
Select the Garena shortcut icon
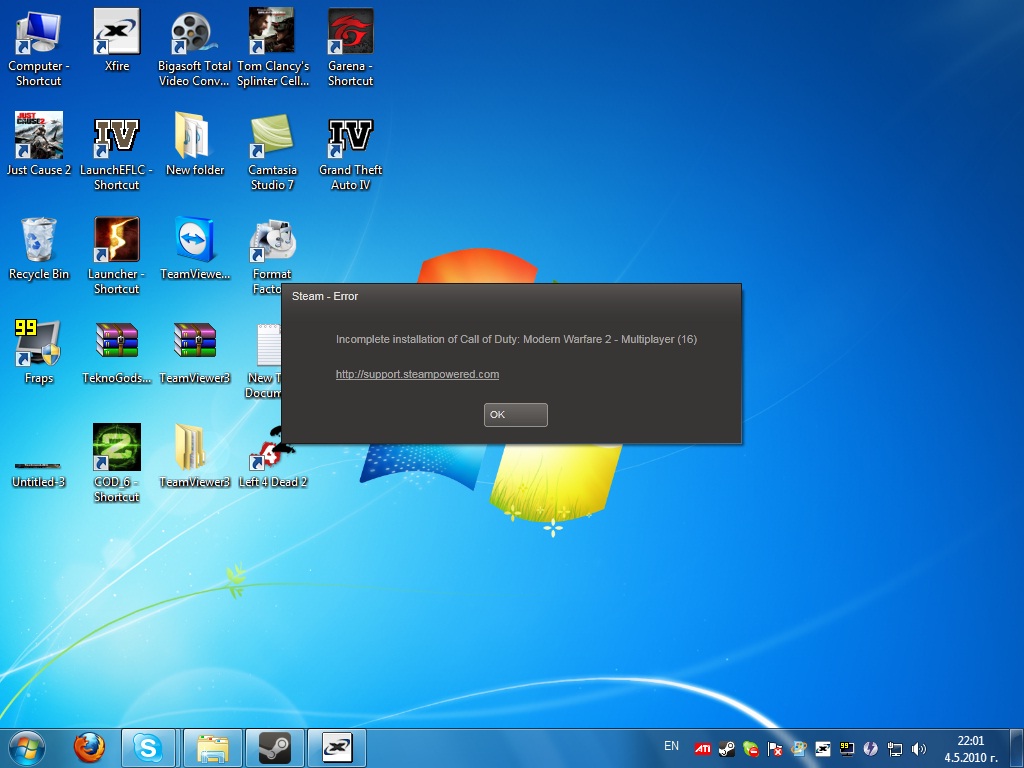click(x=351, y=48)
